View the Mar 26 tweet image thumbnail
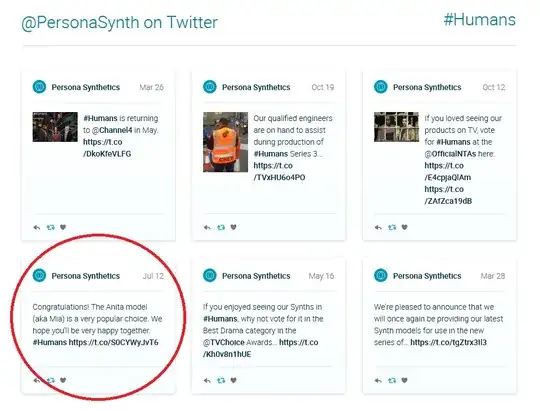540x411 pixels. 55,127
